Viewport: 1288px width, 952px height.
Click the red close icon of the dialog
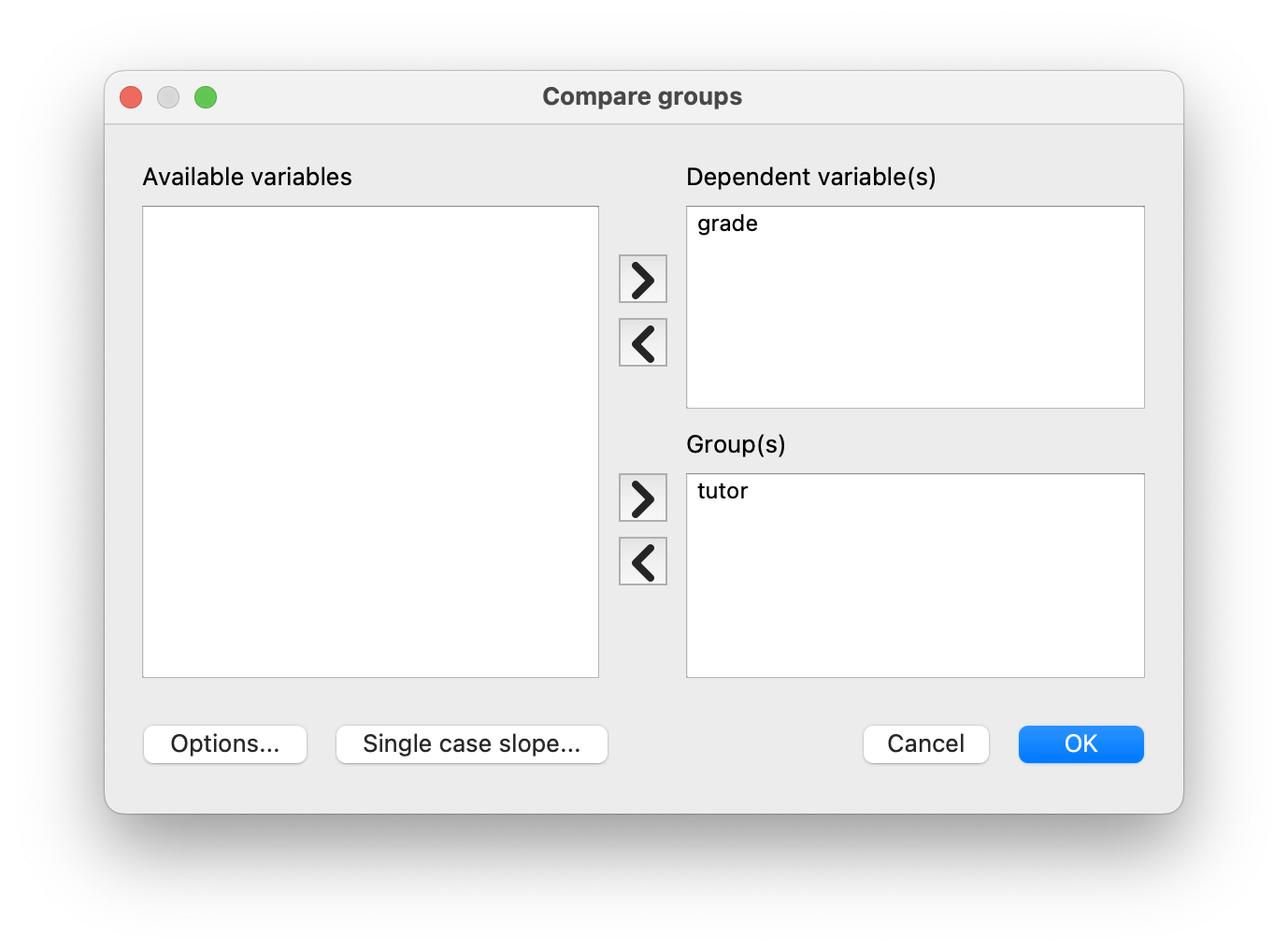130,96
